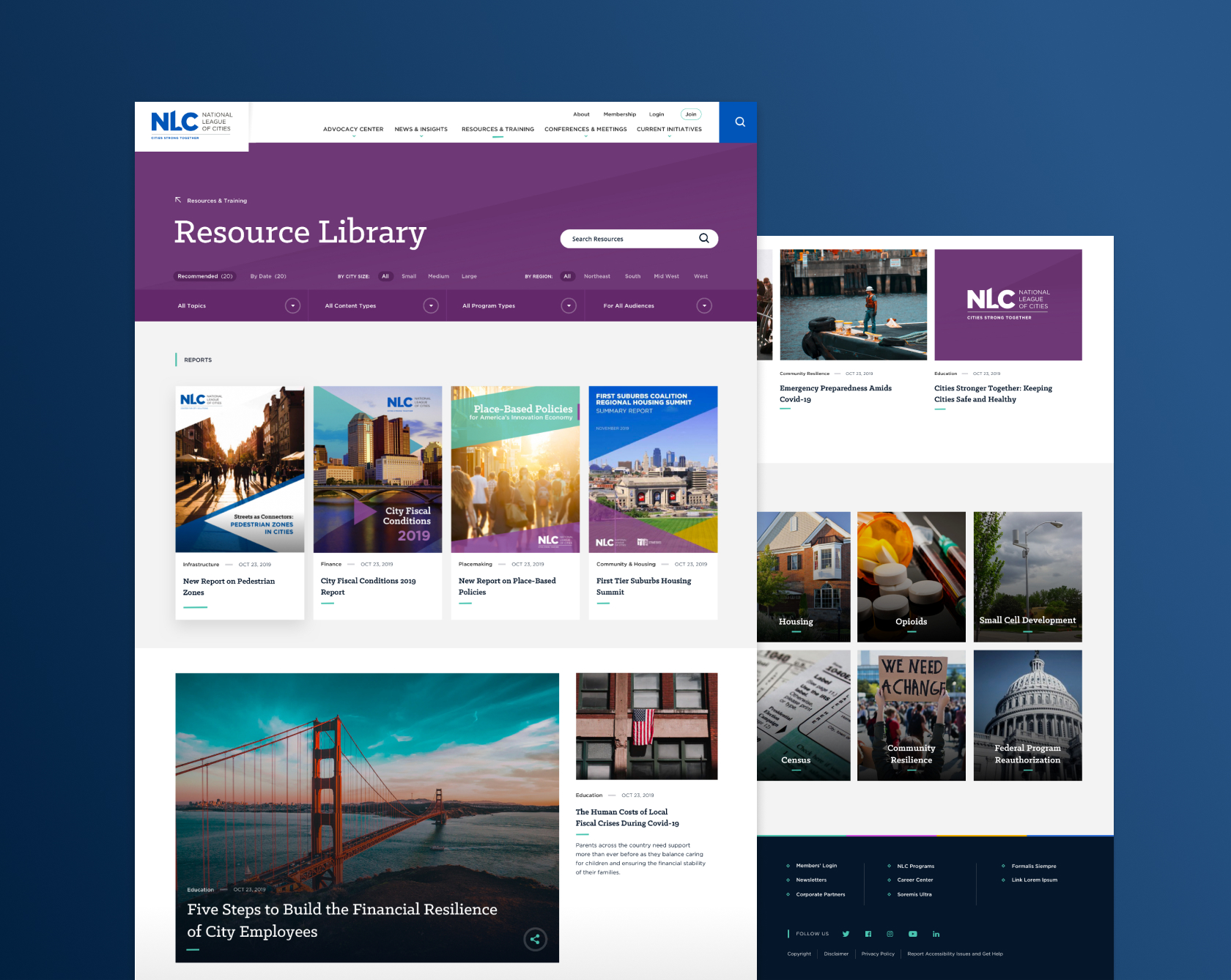The height and width of the screenshot is (980, 1231).
Task: Open the Resources & Training nav item
Action: pyautogui.click(x=498, y=129)
